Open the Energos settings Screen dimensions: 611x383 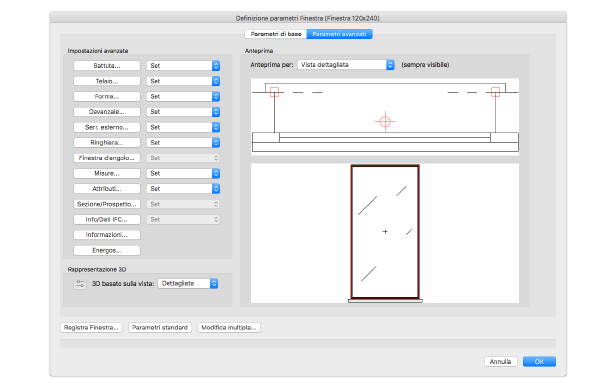(x=107, y=250)
